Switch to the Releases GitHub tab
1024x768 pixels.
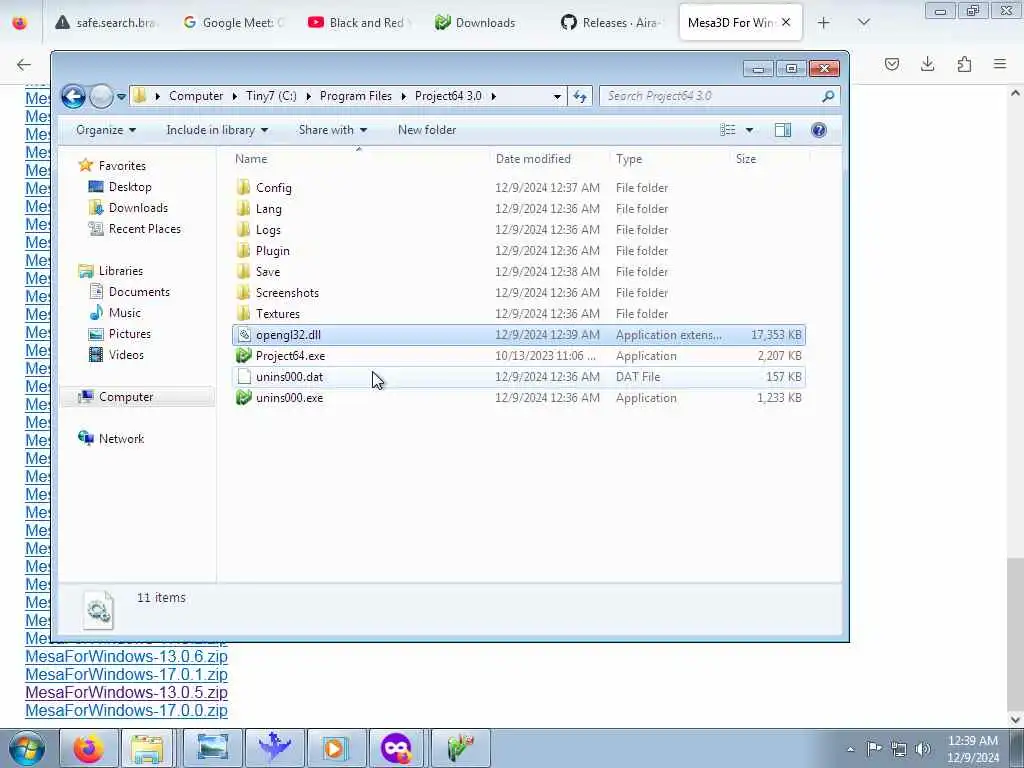[610, 23]
